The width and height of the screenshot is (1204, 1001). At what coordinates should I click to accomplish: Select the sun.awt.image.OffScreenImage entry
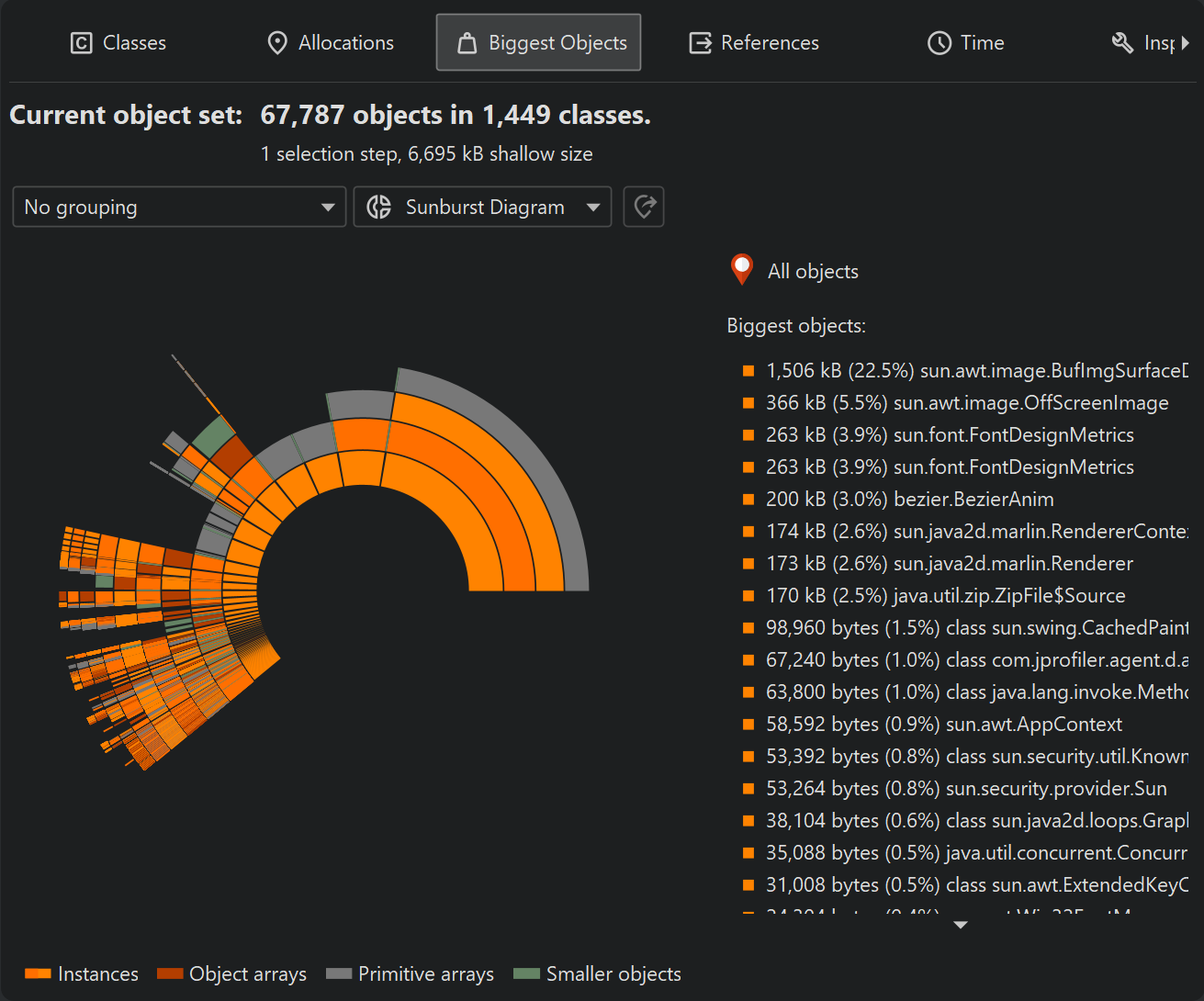tap(966, 403)
